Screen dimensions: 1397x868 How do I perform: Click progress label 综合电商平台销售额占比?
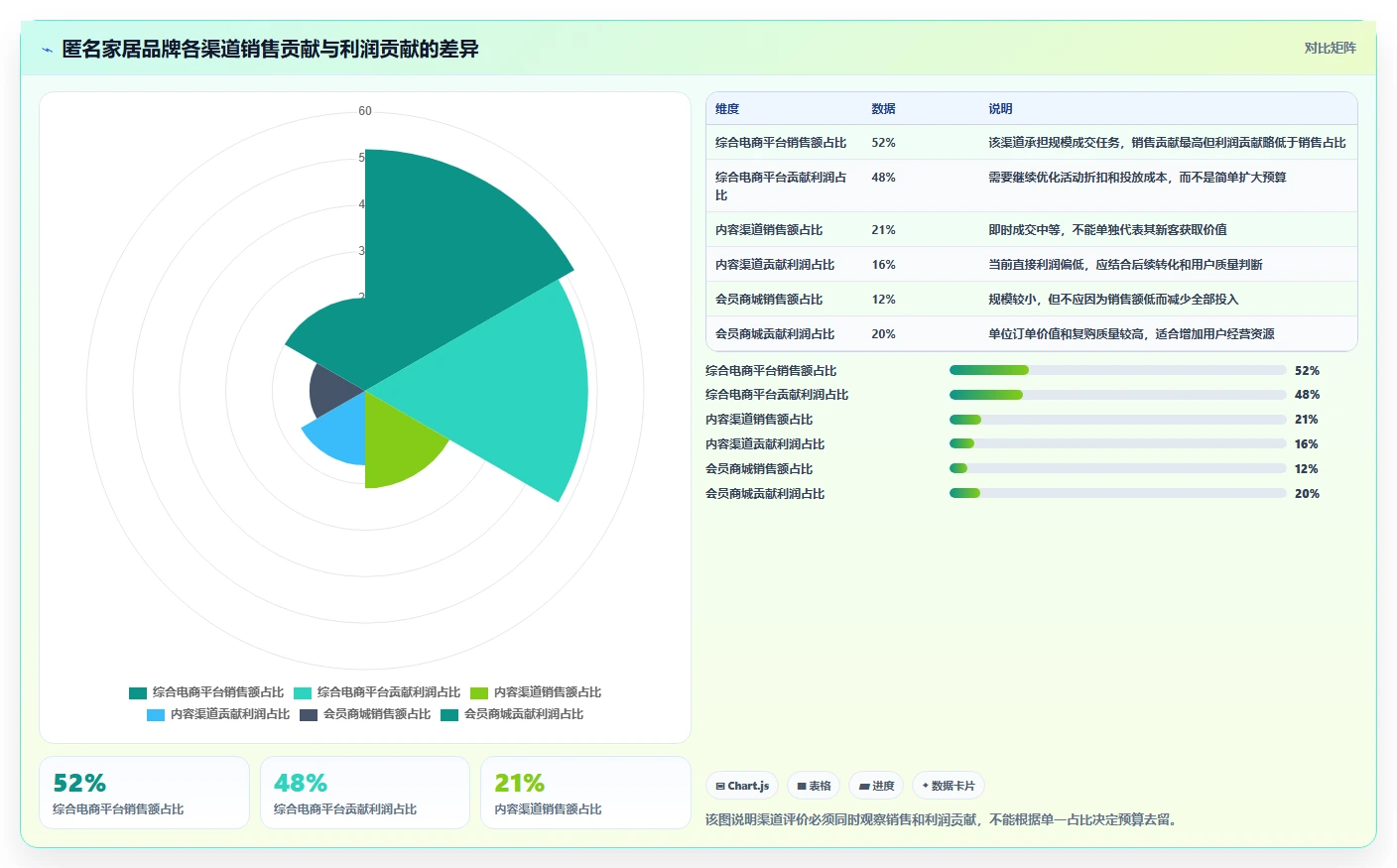tap(771, 371)
